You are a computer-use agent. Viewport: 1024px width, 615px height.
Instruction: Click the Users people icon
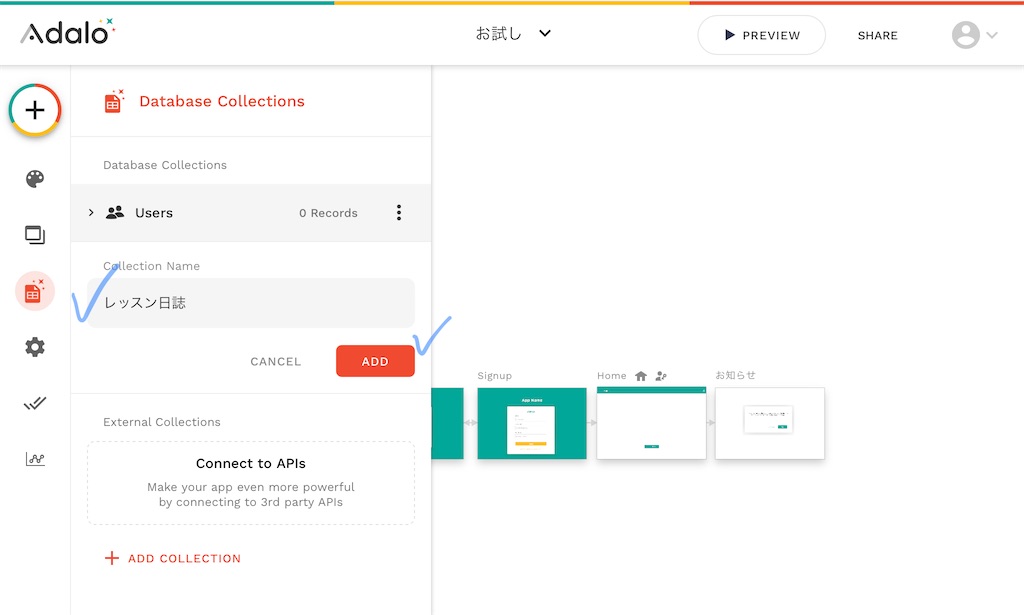tap(115, 213)
